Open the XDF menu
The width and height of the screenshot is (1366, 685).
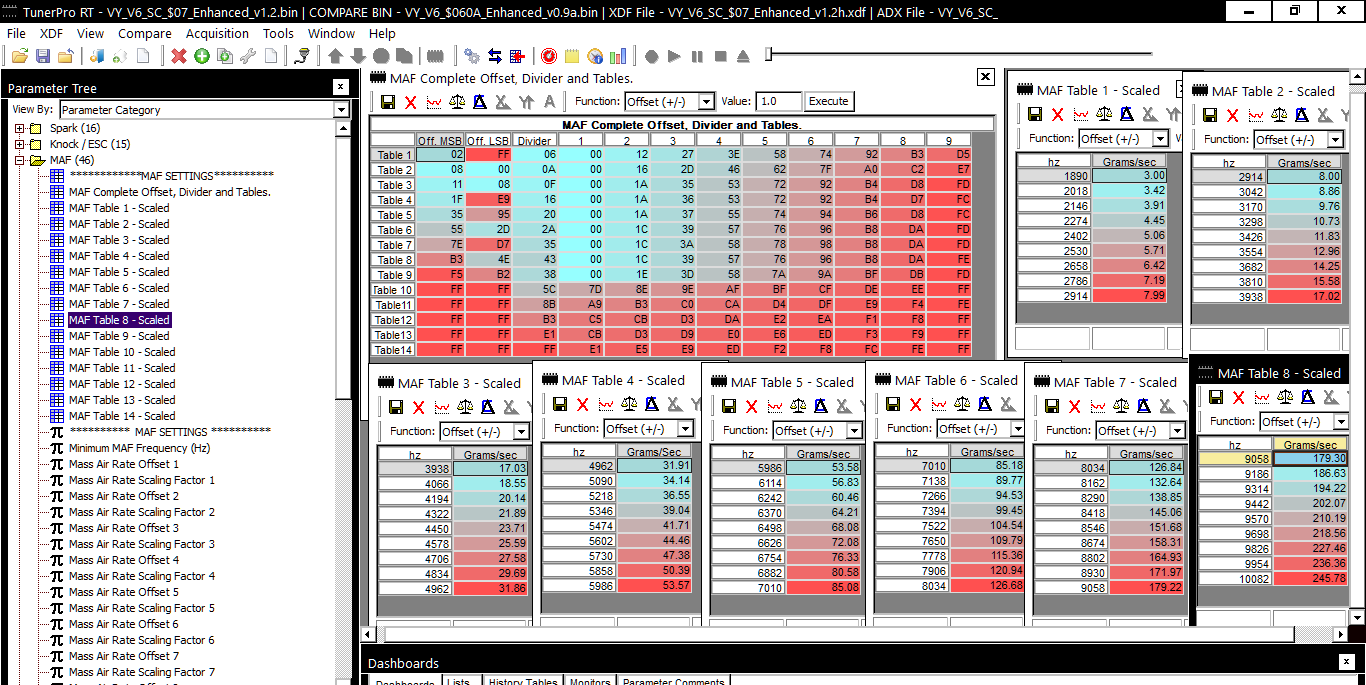point(51,33)
